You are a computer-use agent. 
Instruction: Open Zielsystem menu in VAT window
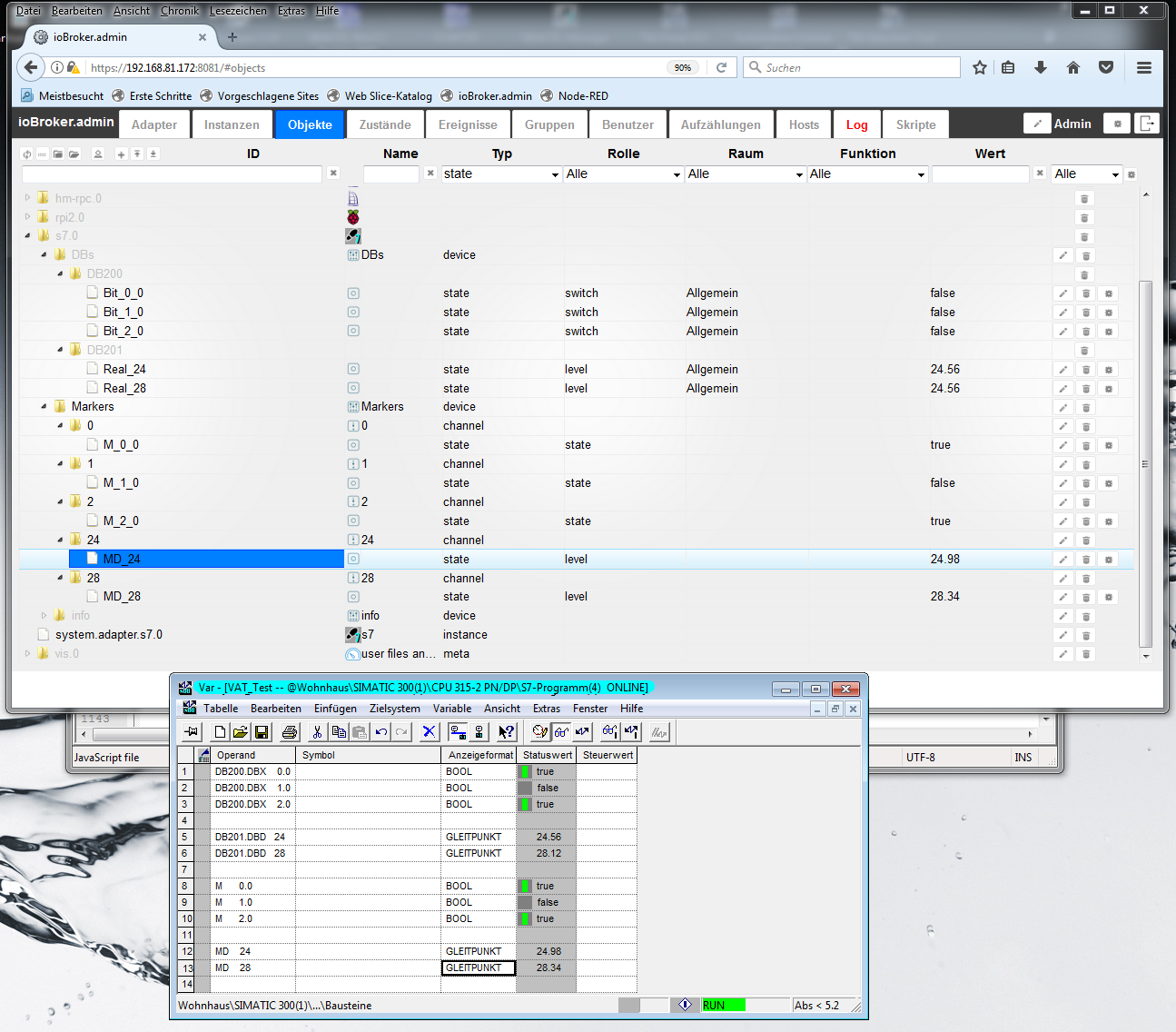click(x=395, y=709)
